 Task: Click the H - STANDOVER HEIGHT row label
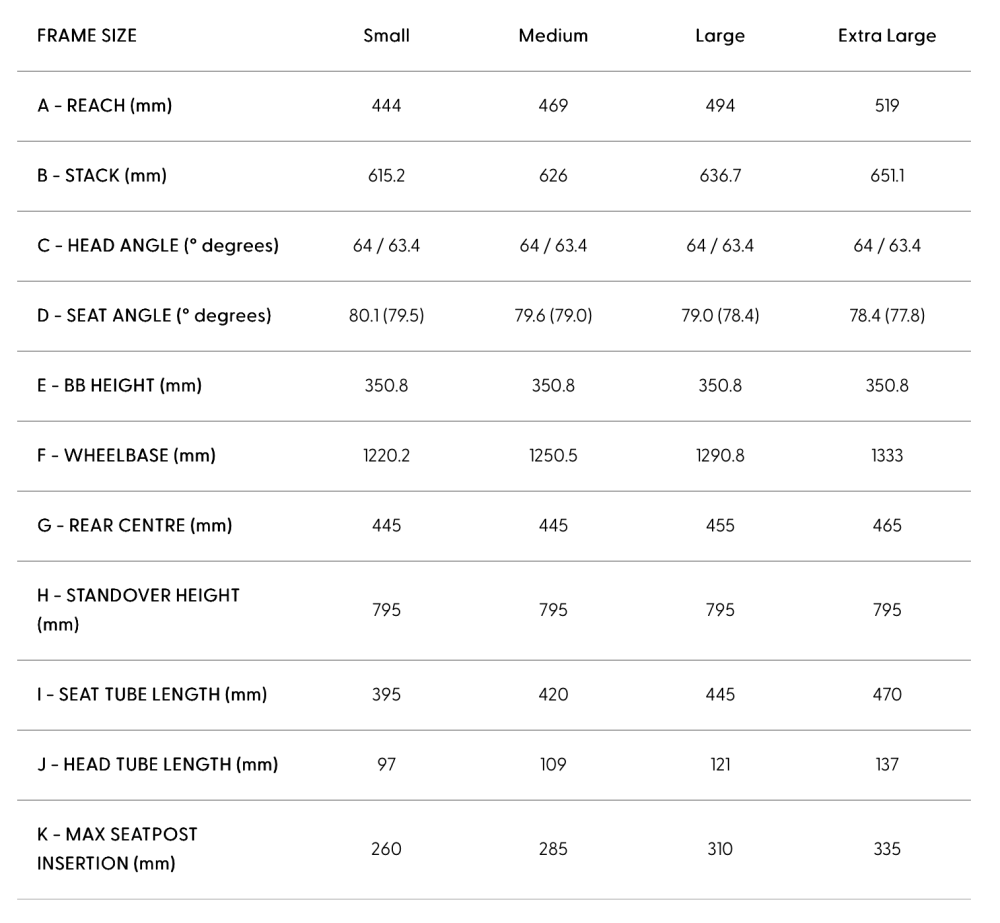[138, 610]
